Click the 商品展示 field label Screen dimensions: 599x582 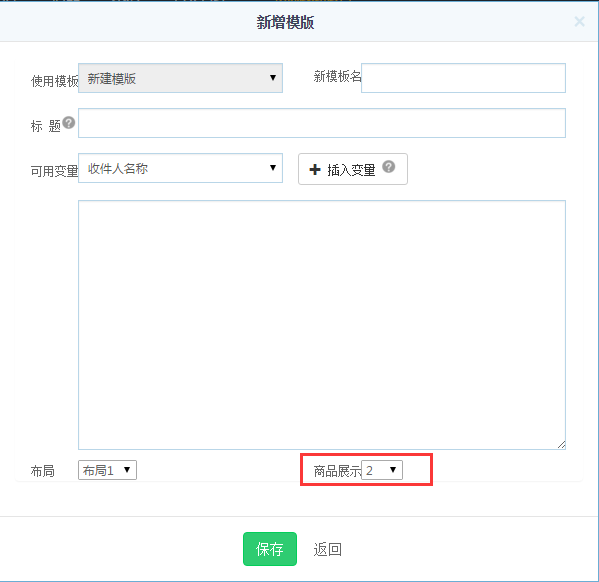tap(337, 471)
